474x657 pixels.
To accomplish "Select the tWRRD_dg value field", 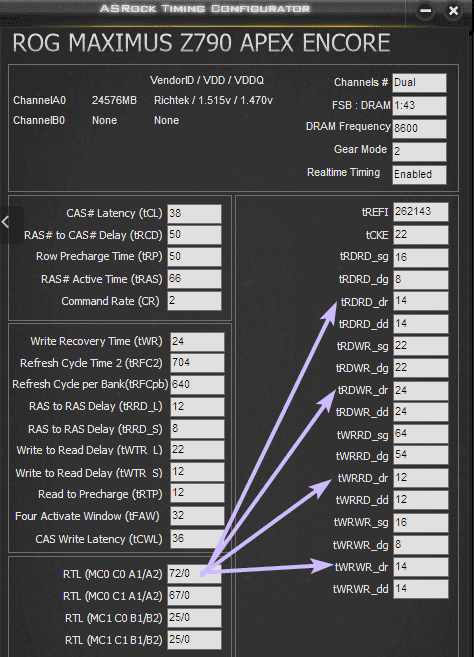I will 421,455.
